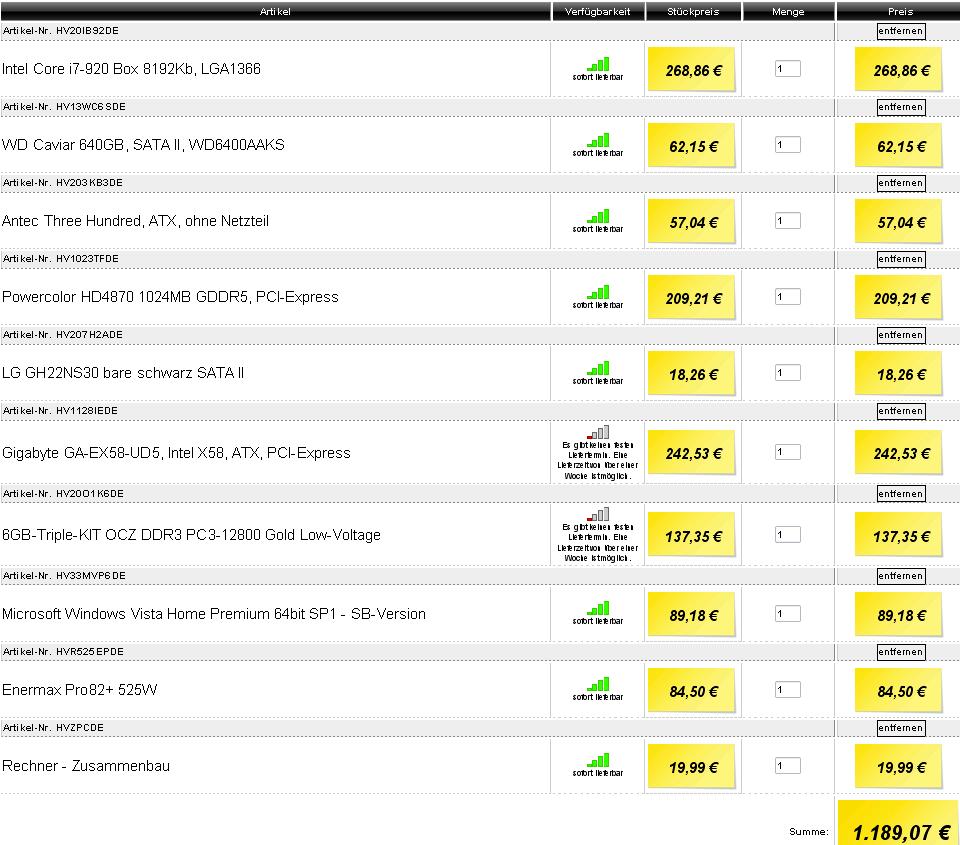Edit quantity field for Gigabyte GA-EX58-UD5
This screenshot has width=960, height=845.
click(787, 452)
